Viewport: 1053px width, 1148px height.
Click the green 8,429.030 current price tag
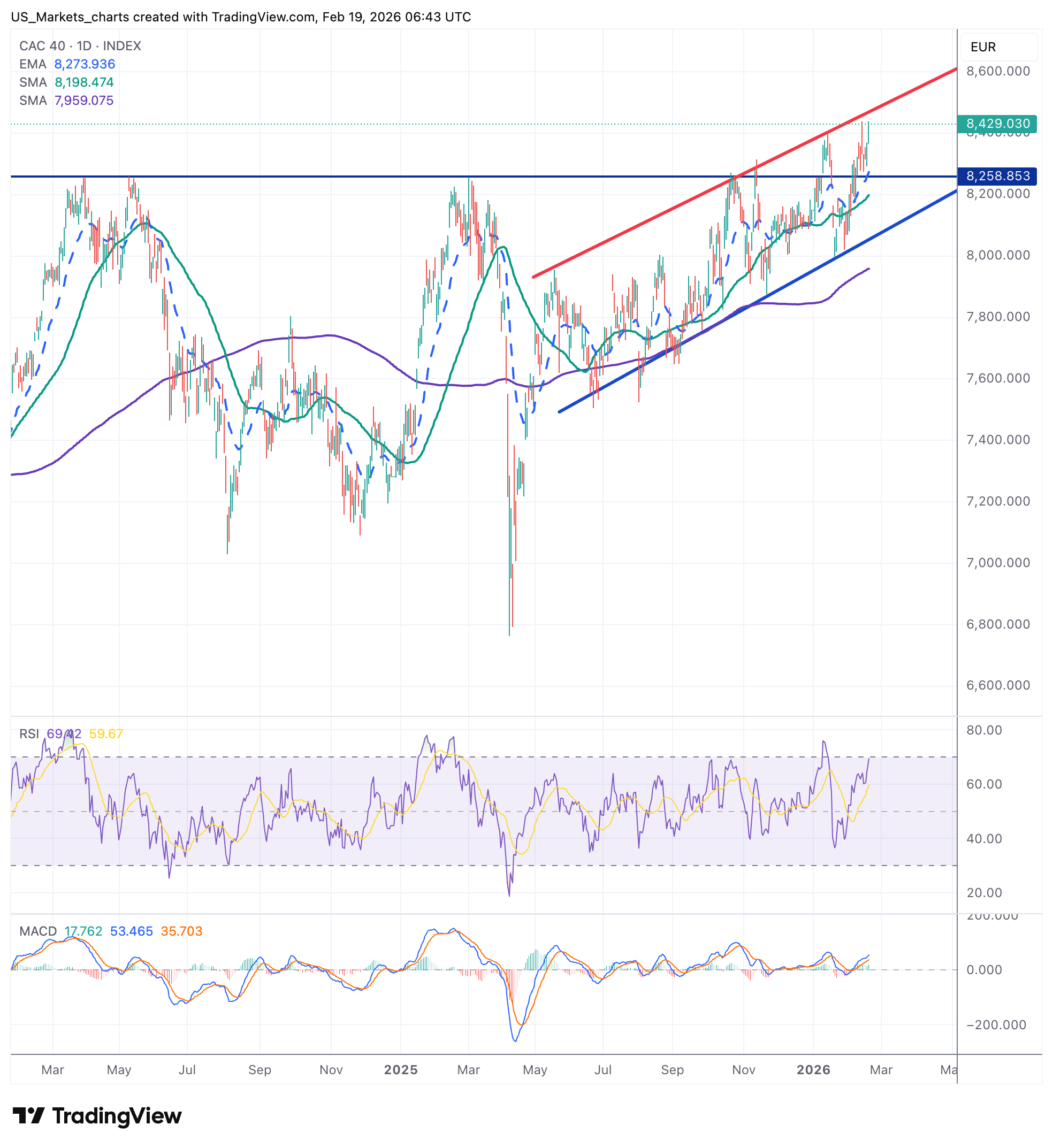pos(997,124)
